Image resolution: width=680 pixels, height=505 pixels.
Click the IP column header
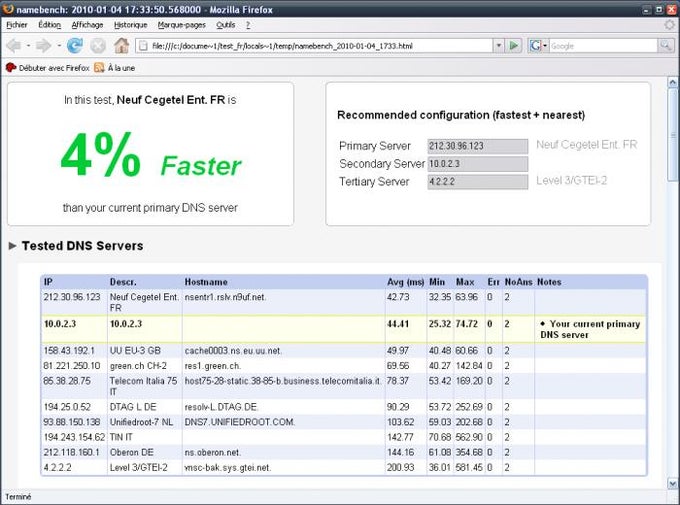point(48,282)
